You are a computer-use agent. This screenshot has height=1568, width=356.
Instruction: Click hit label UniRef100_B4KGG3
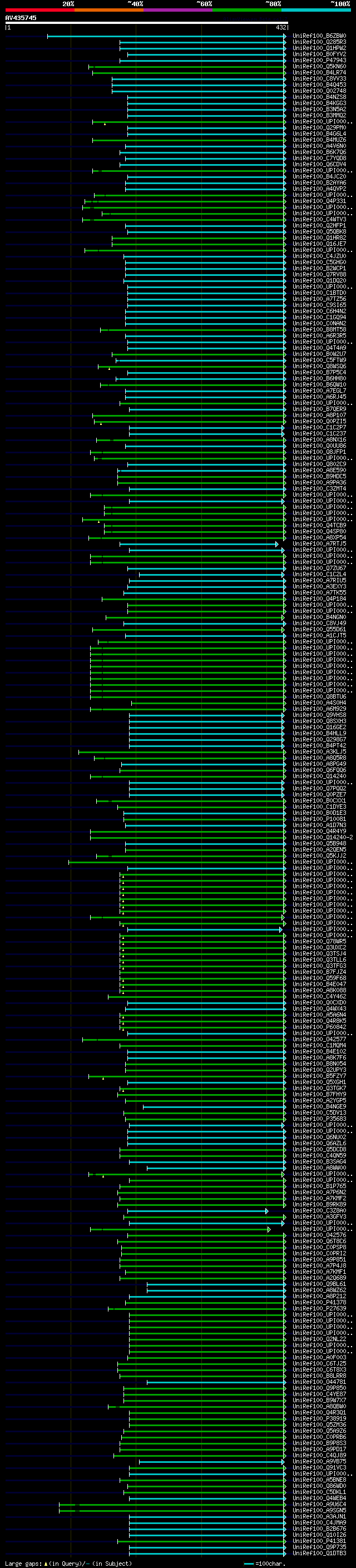click(x=319, y=103)
